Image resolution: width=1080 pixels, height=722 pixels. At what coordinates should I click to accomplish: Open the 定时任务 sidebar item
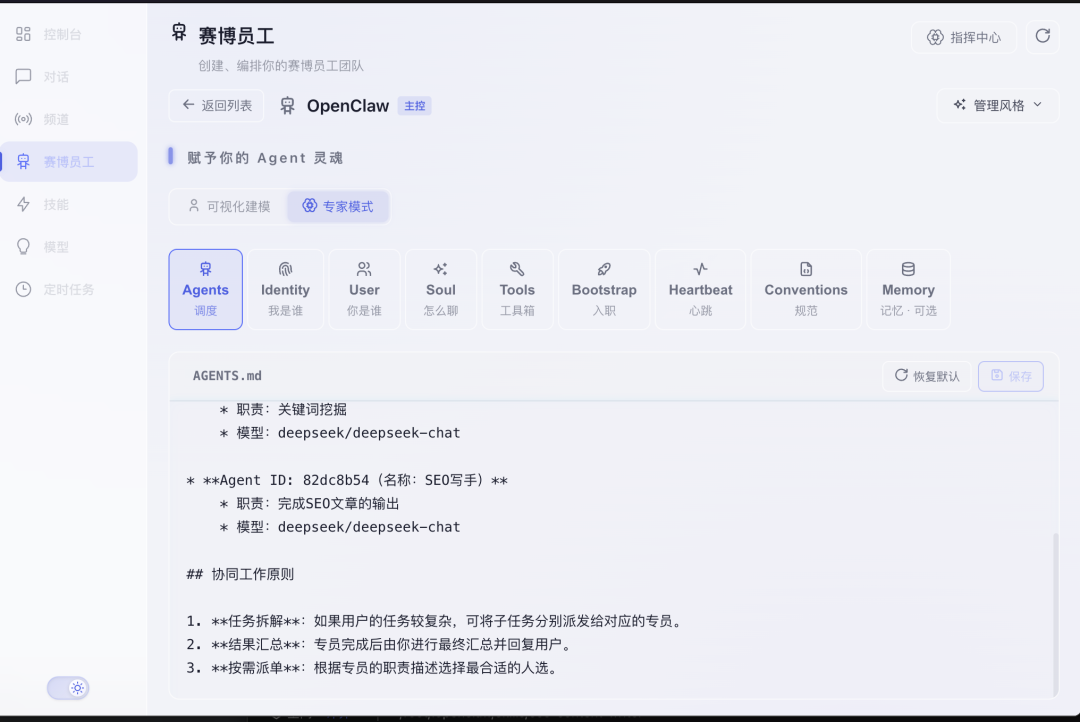tap(69, 289)
